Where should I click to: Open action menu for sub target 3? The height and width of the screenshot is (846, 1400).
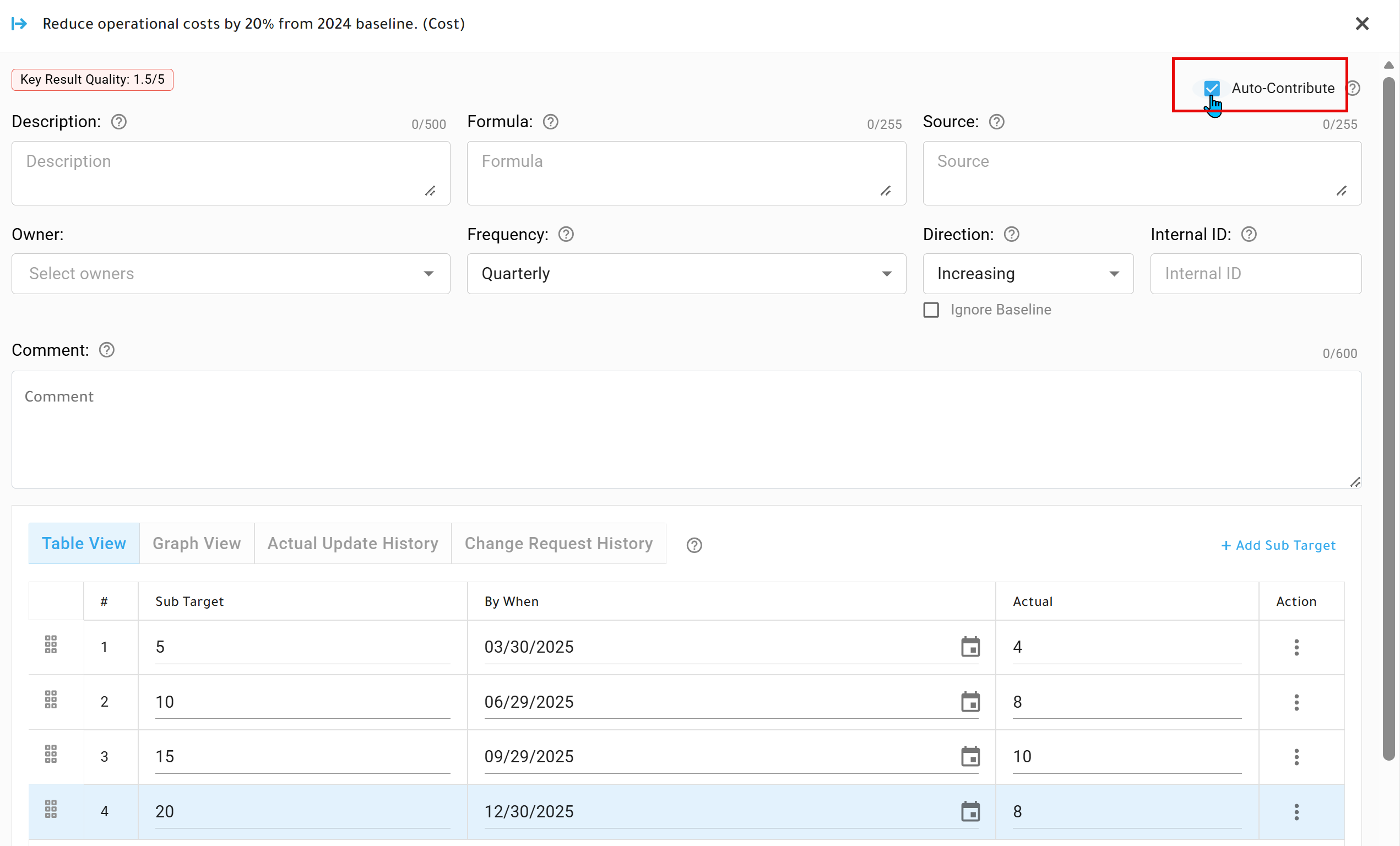(1296, 757)
